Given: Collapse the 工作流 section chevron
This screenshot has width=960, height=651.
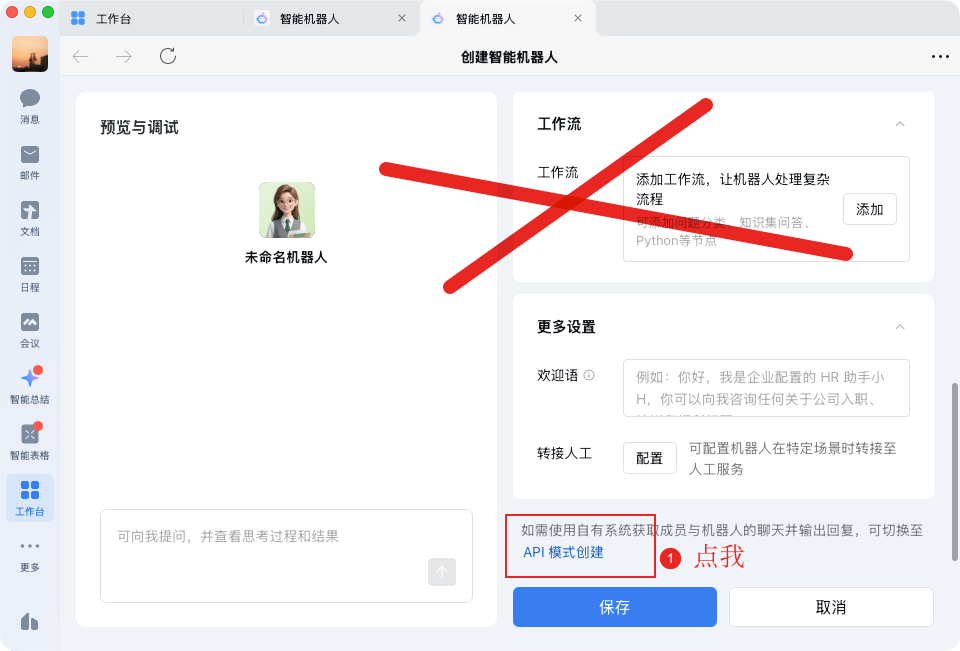Looking at the screenshot, I should (x=899, y=124).
